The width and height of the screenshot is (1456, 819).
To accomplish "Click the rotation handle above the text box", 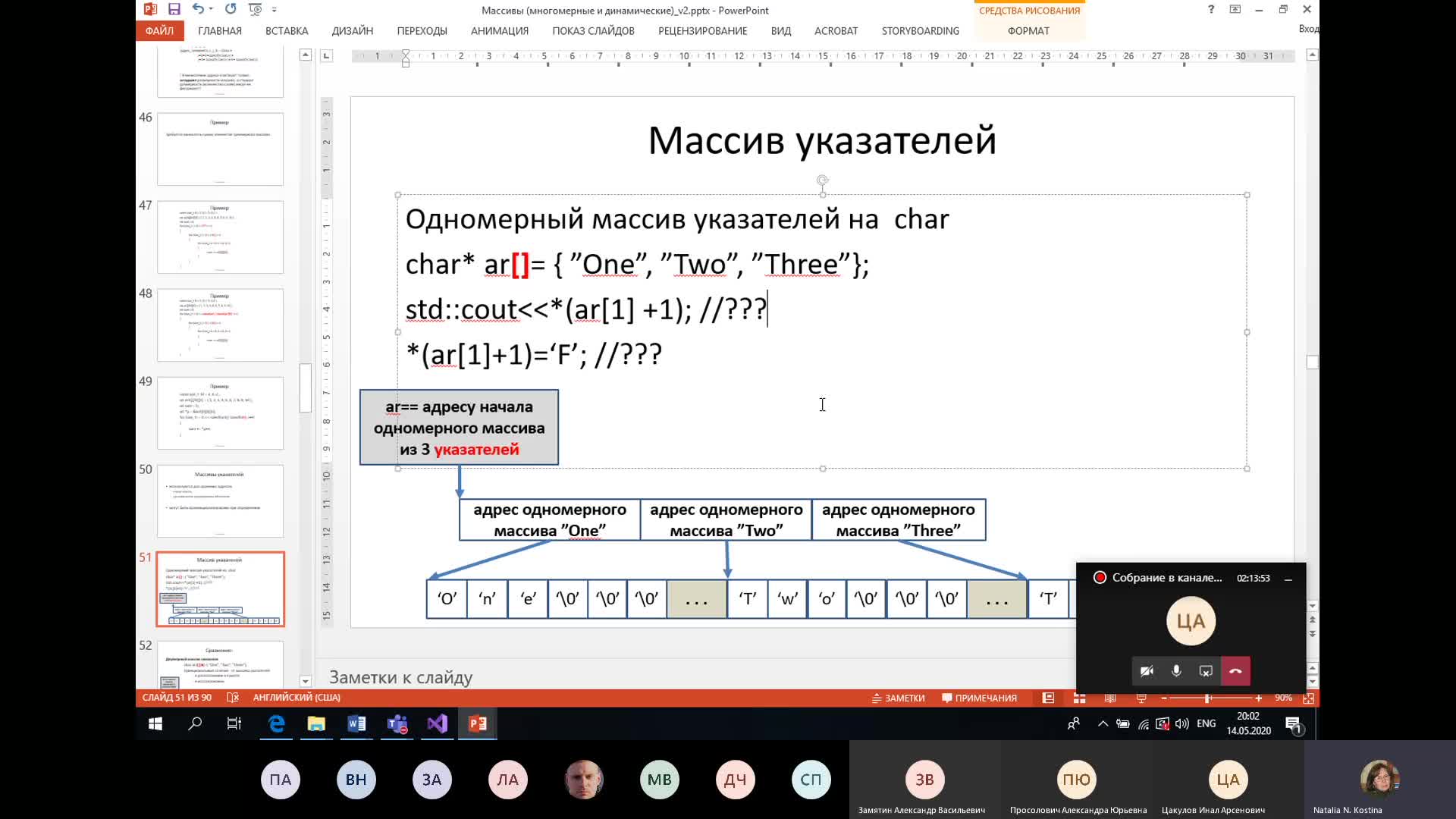I will [822, 180].
